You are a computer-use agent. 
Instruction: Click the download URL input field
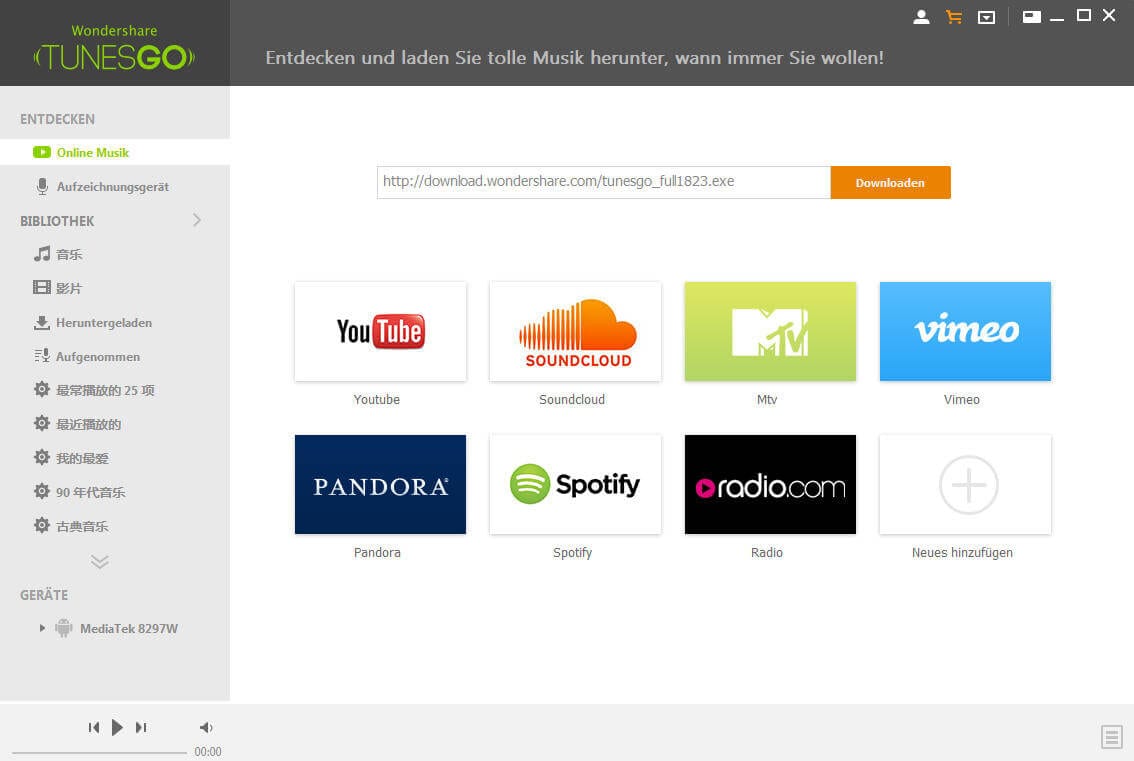(x=603, y=182)
